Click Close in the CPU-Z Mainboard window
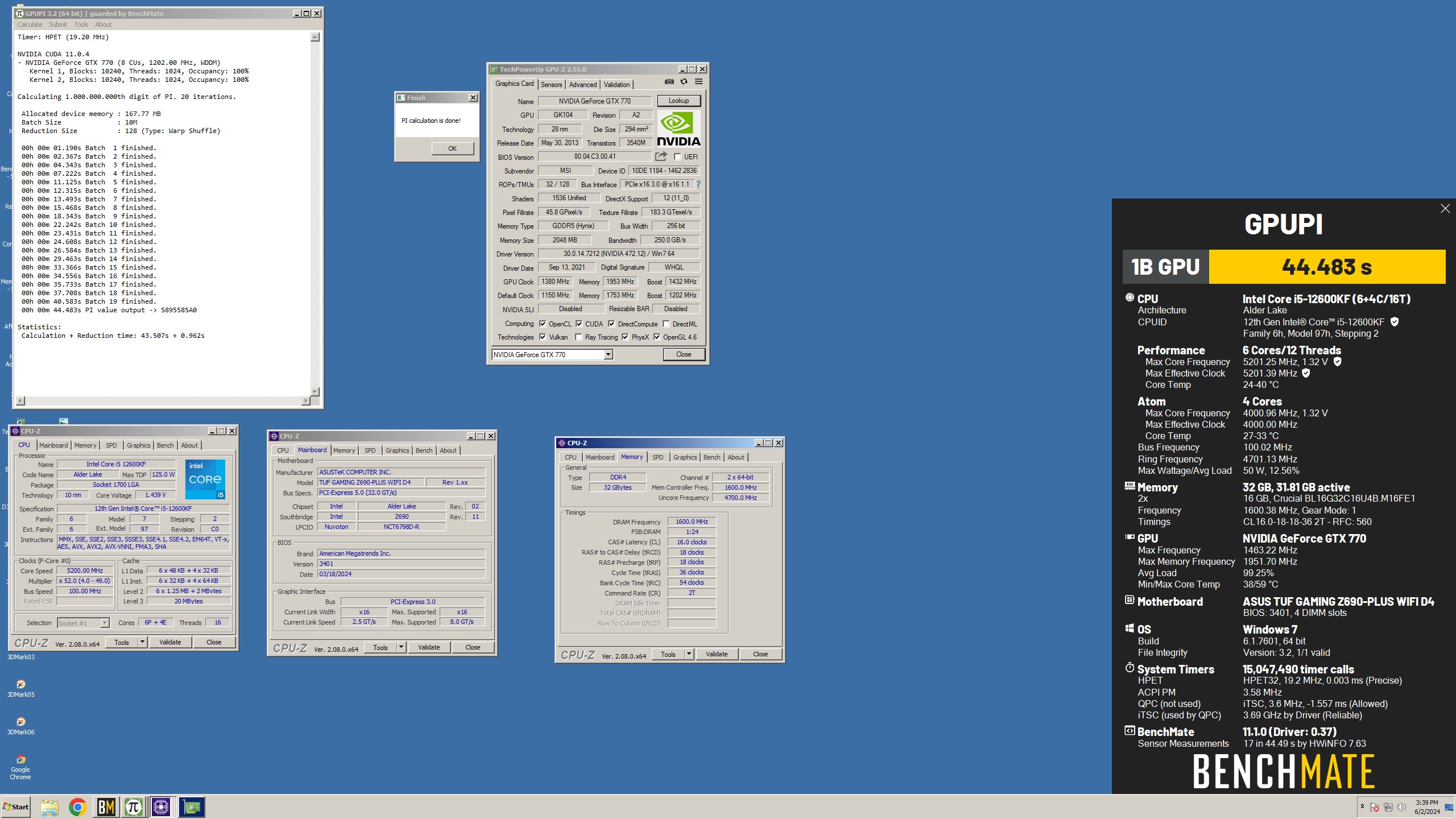Screen dimensions: 1456x819 point(473,647)
